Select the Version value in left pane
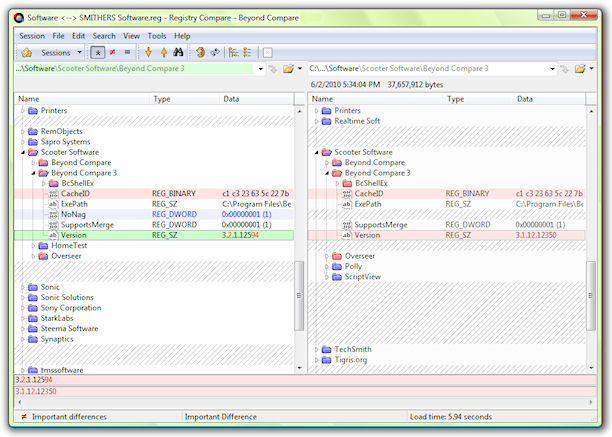 pos(73,235)
